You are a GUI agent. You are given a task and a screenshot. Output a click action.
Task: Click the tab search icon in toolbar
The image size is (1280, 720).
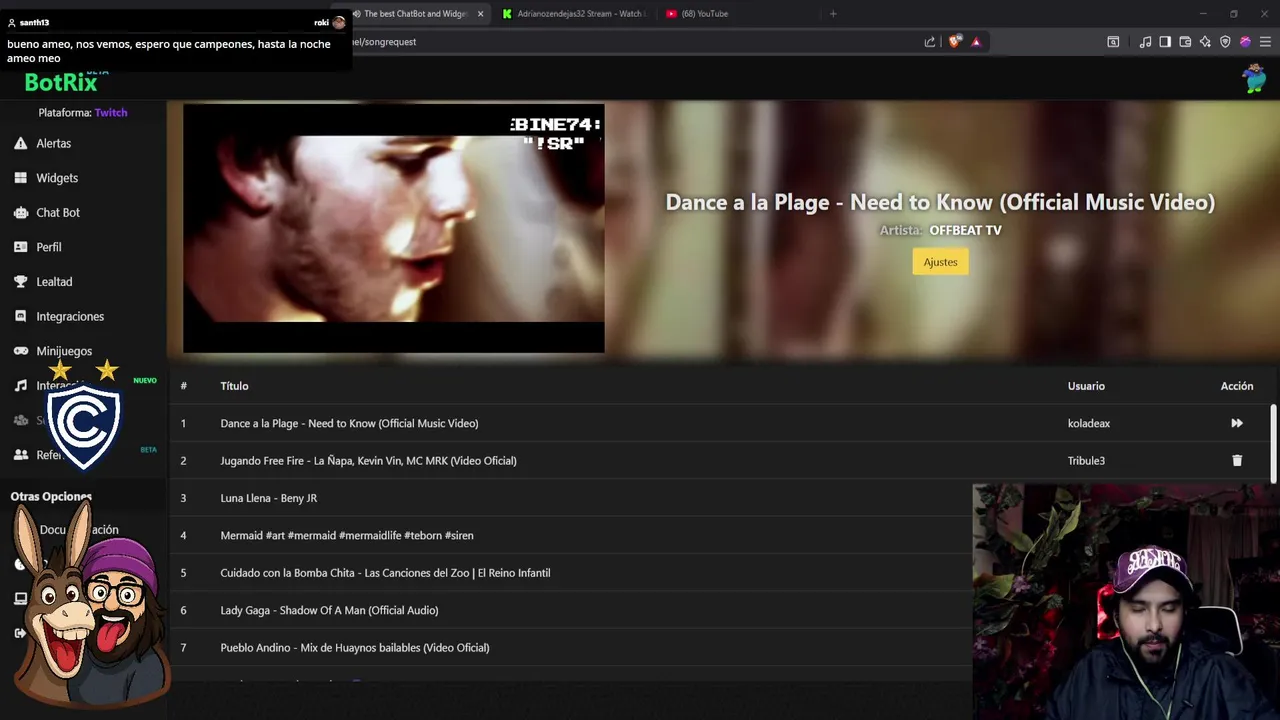pyautogui.click(x=1113, y=42)
